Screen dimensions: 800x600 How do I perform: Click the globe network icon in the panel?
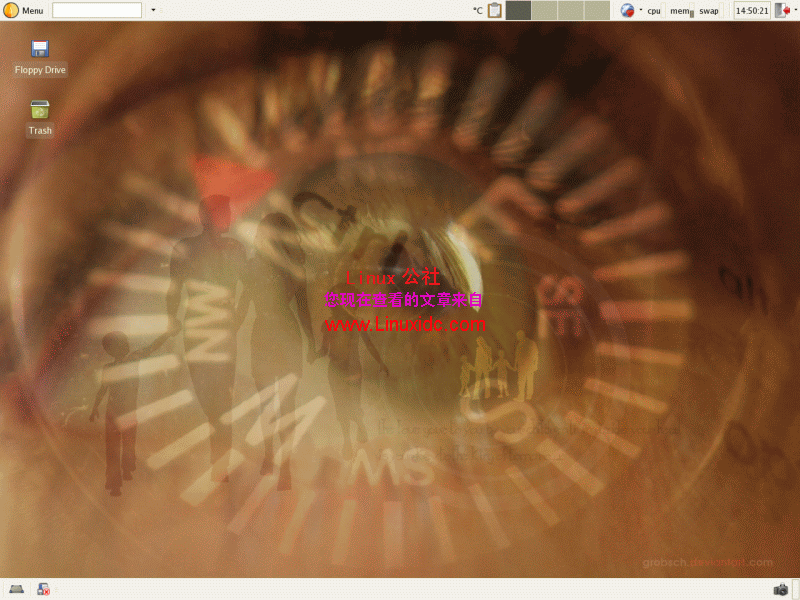tap(626, 9)
